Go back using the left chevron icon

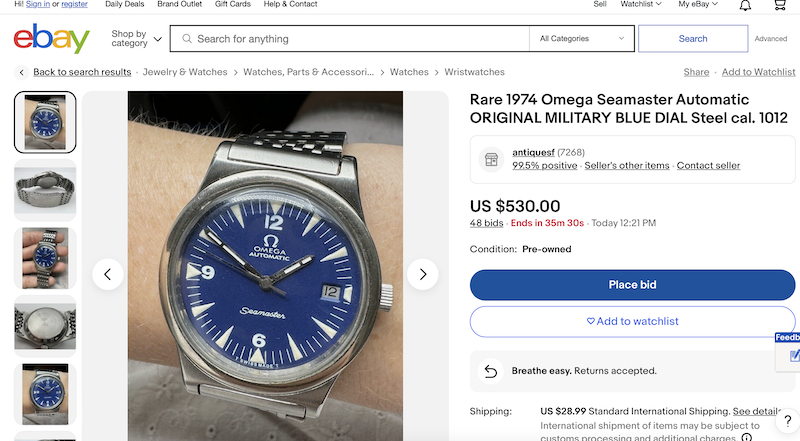tap(21, 72)
